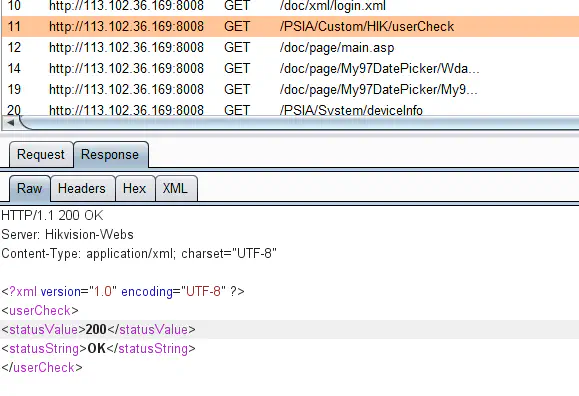Click the Server: Hikvision-Webs header line
Screen dimensions: 579x396
point(67,235)
